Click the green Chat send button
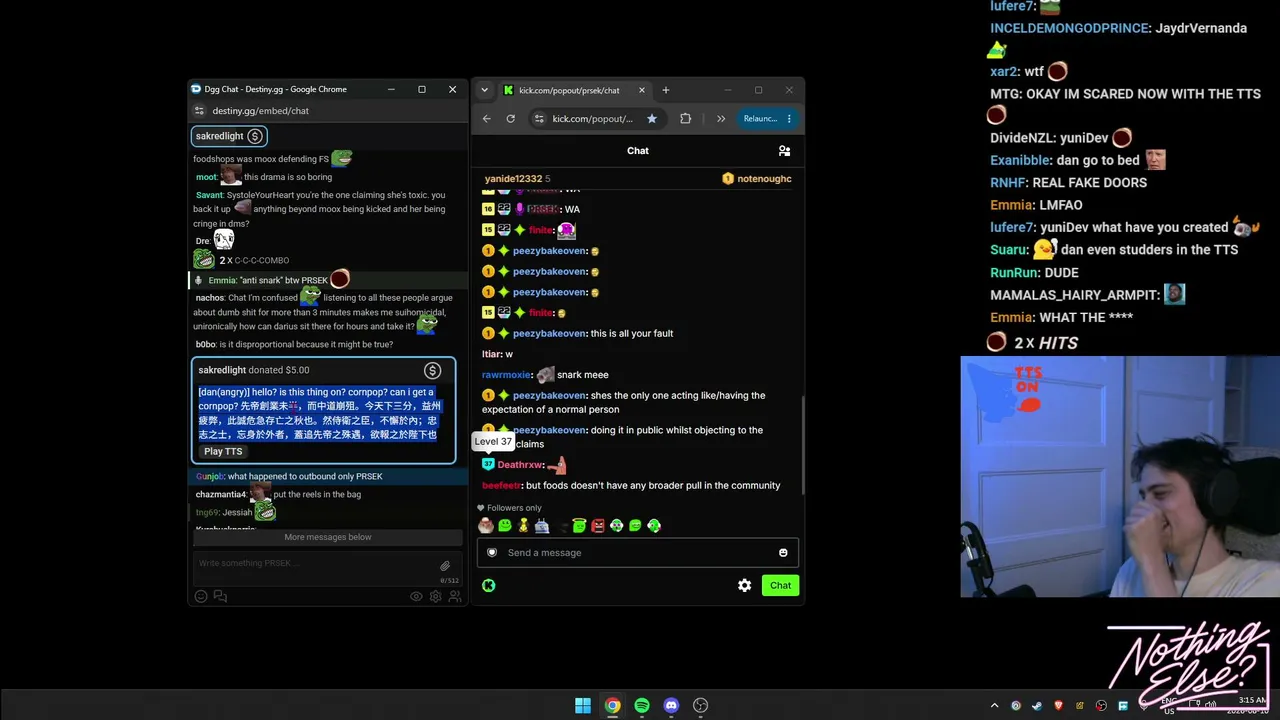The image size is (1280, 720). (x=780, y=585)
